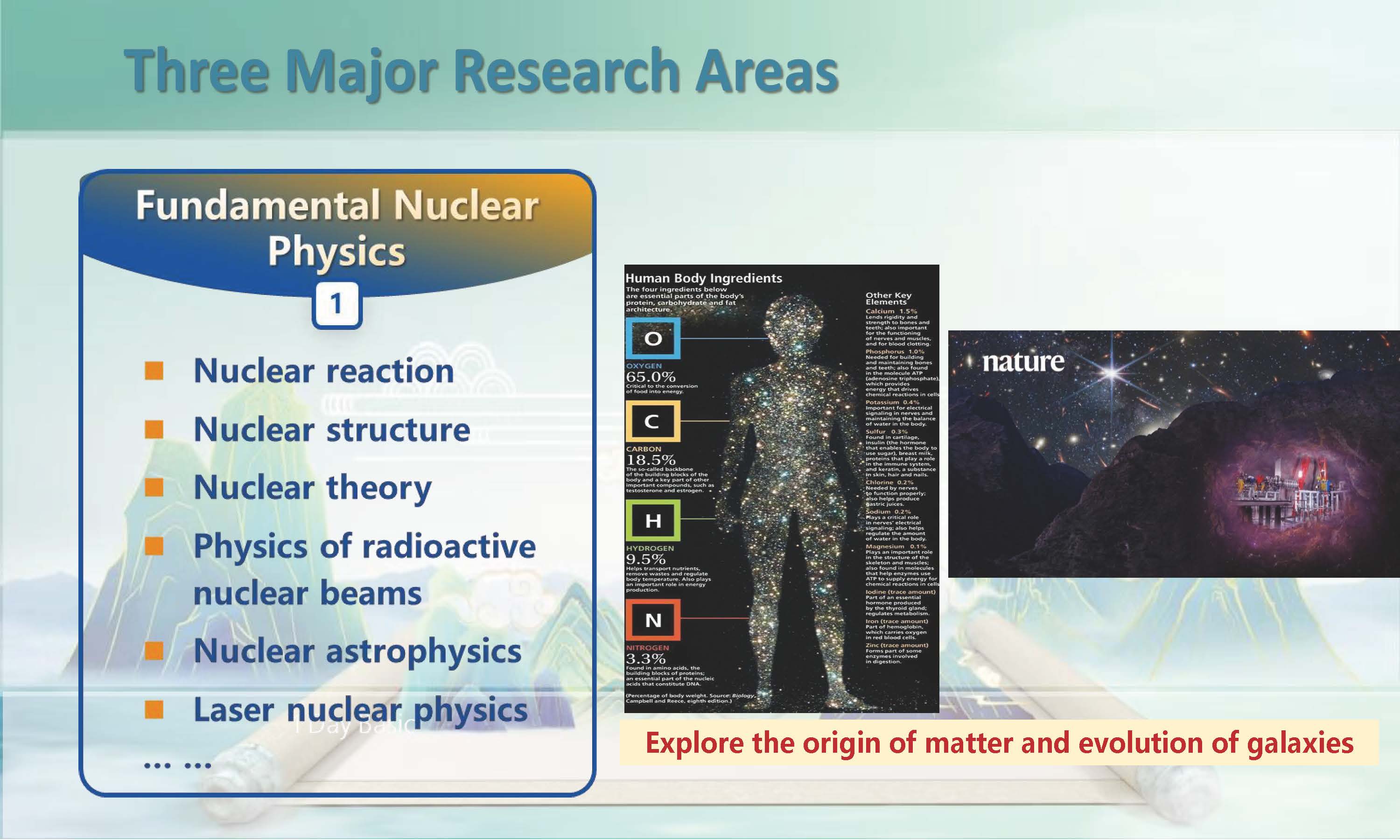Click the 'Chlorine 0.2%' entry

tap(889, 482)
